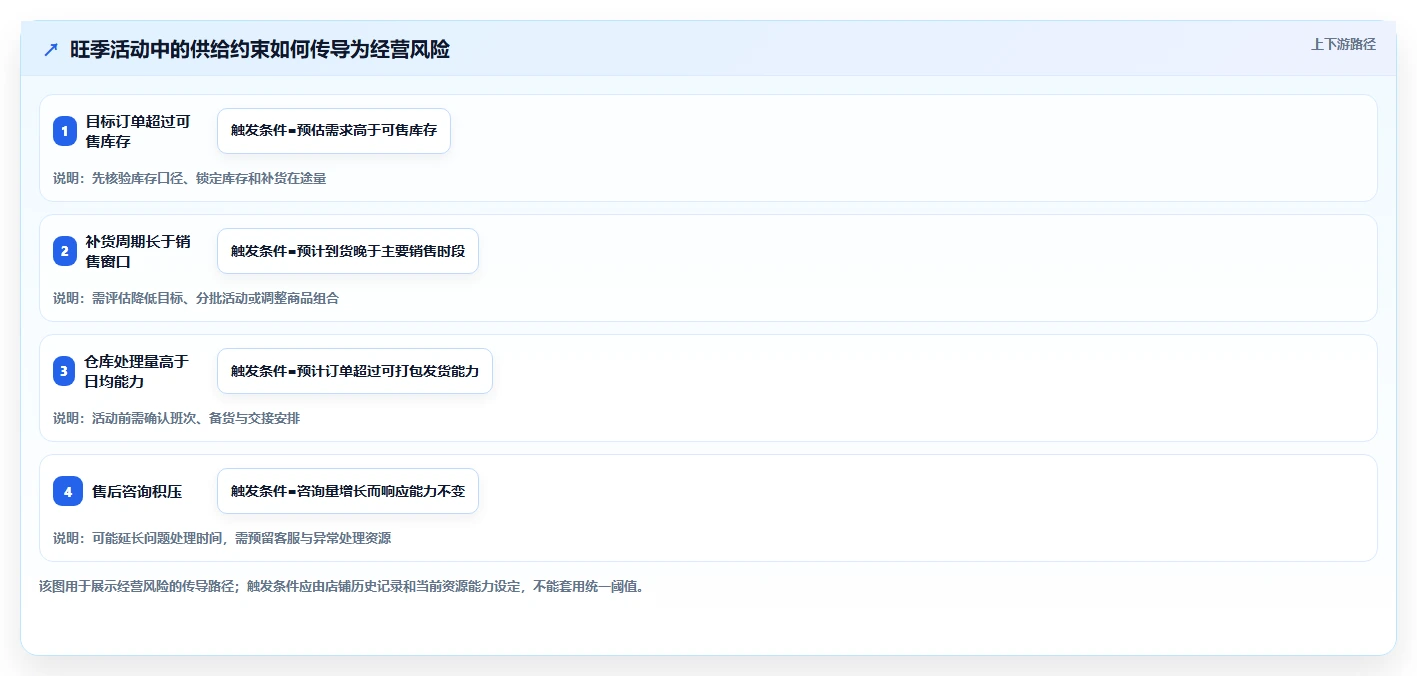Click the step title 仓库处理量高于日均能力
The width and height of the screenshot is (1417, 676).
click(x=138, y=371)
